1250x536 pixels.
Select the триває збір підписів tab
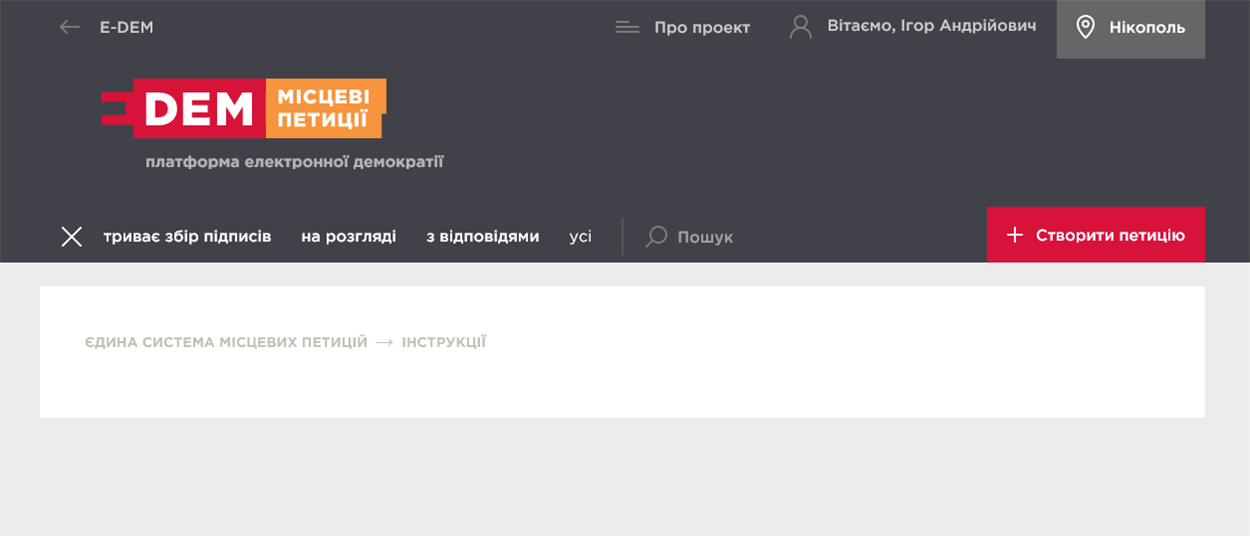(x=187, y=236)
